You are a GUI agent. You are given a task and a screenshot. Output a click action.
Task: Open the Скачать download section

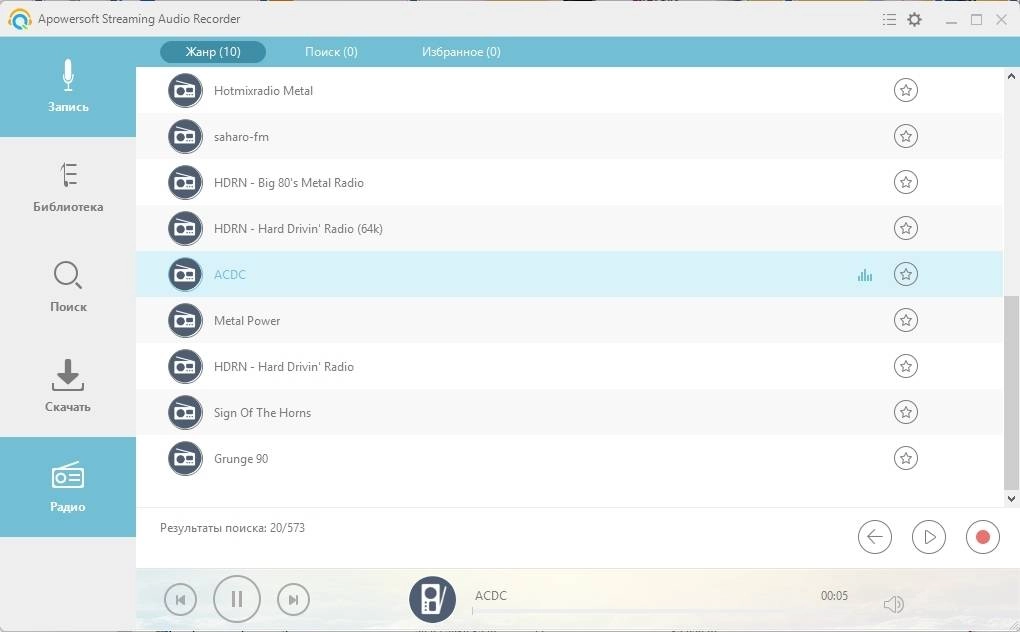[x=68, y=387]
